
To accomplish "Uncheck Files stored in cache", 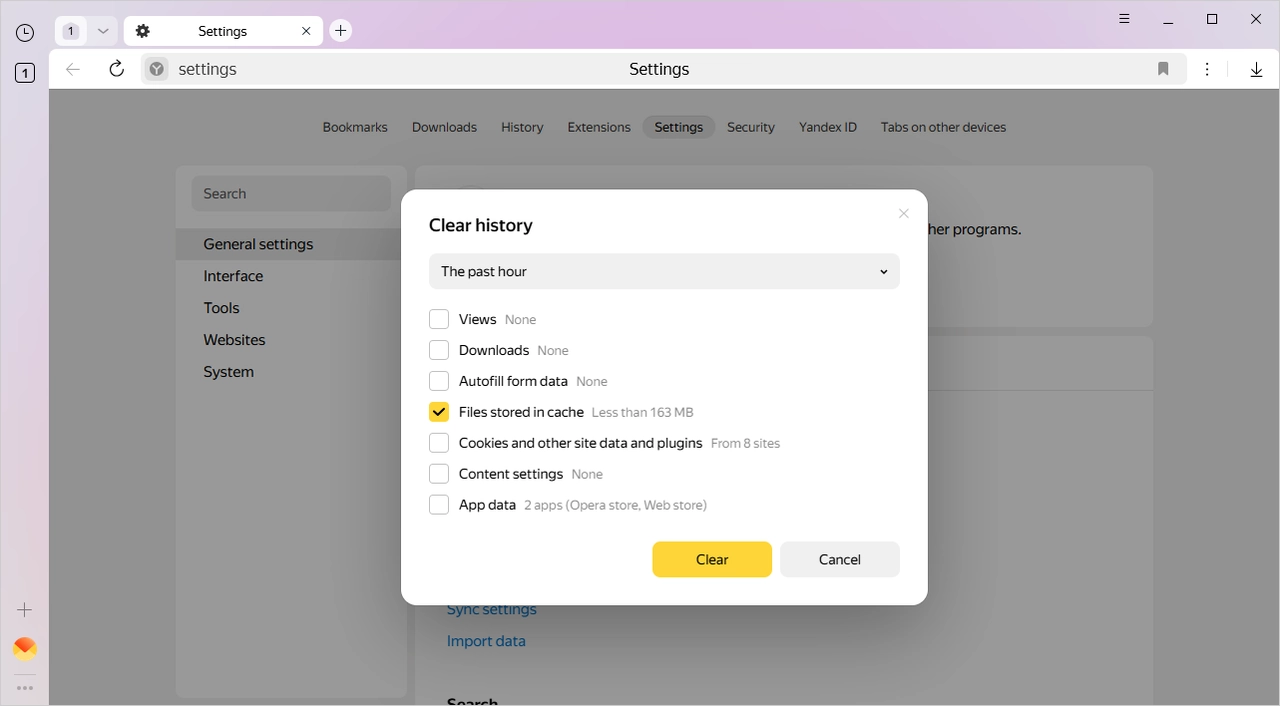I will pyautogui.click(x=438, y=411).
